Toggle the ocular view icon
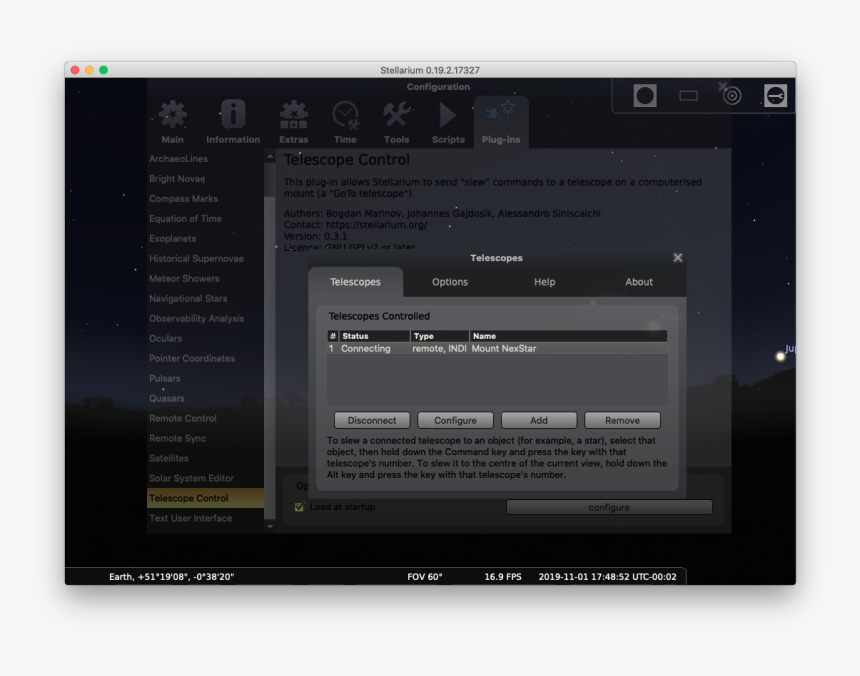Image resolution: width=860 pixels, height=676 pixels. 644,95
